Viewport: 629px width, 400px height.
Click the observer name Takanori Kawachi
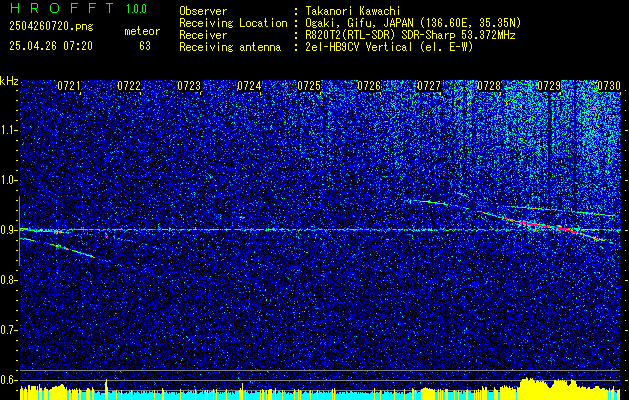352,11
